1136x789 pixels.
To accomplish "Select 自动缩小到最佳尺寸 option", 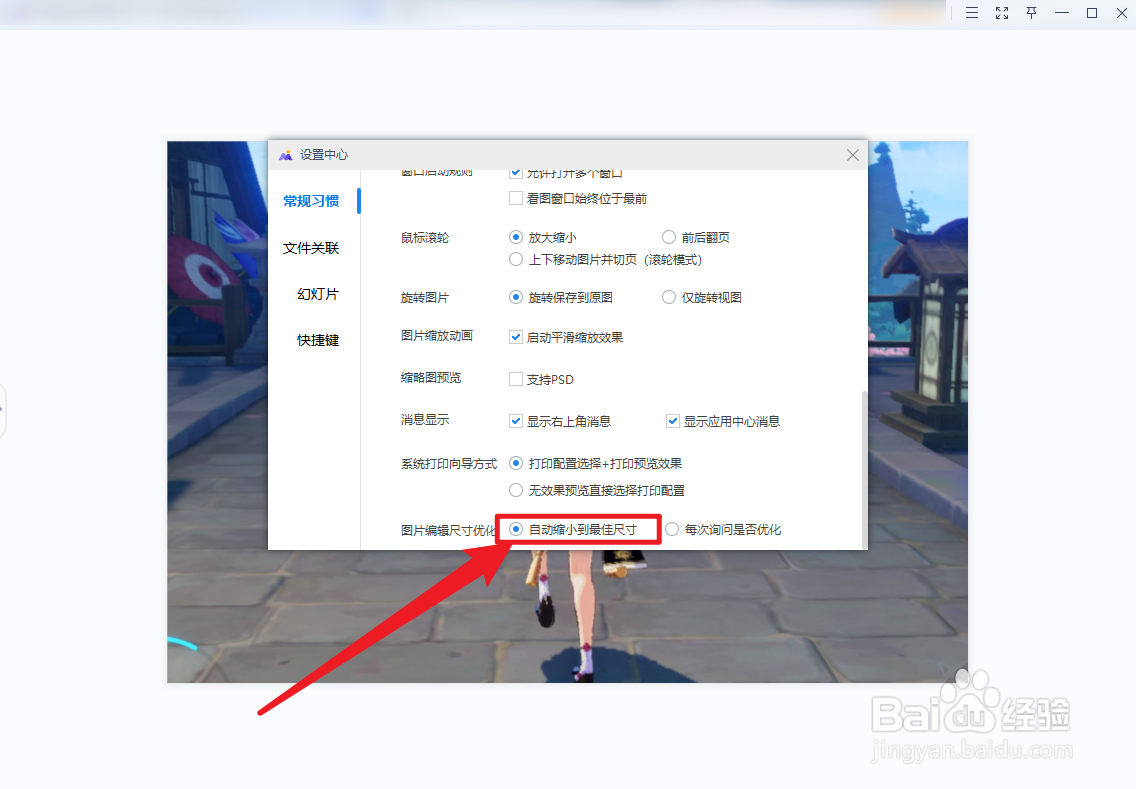I will (x=516, y=530).
